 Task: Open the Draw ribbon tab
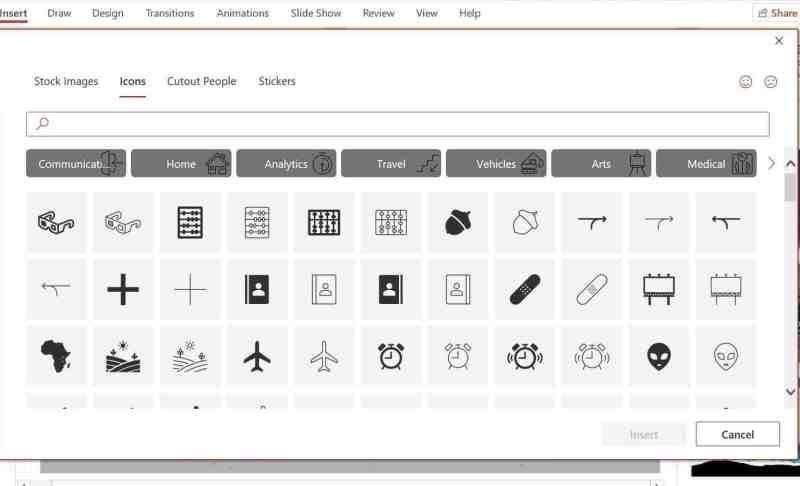59,13
